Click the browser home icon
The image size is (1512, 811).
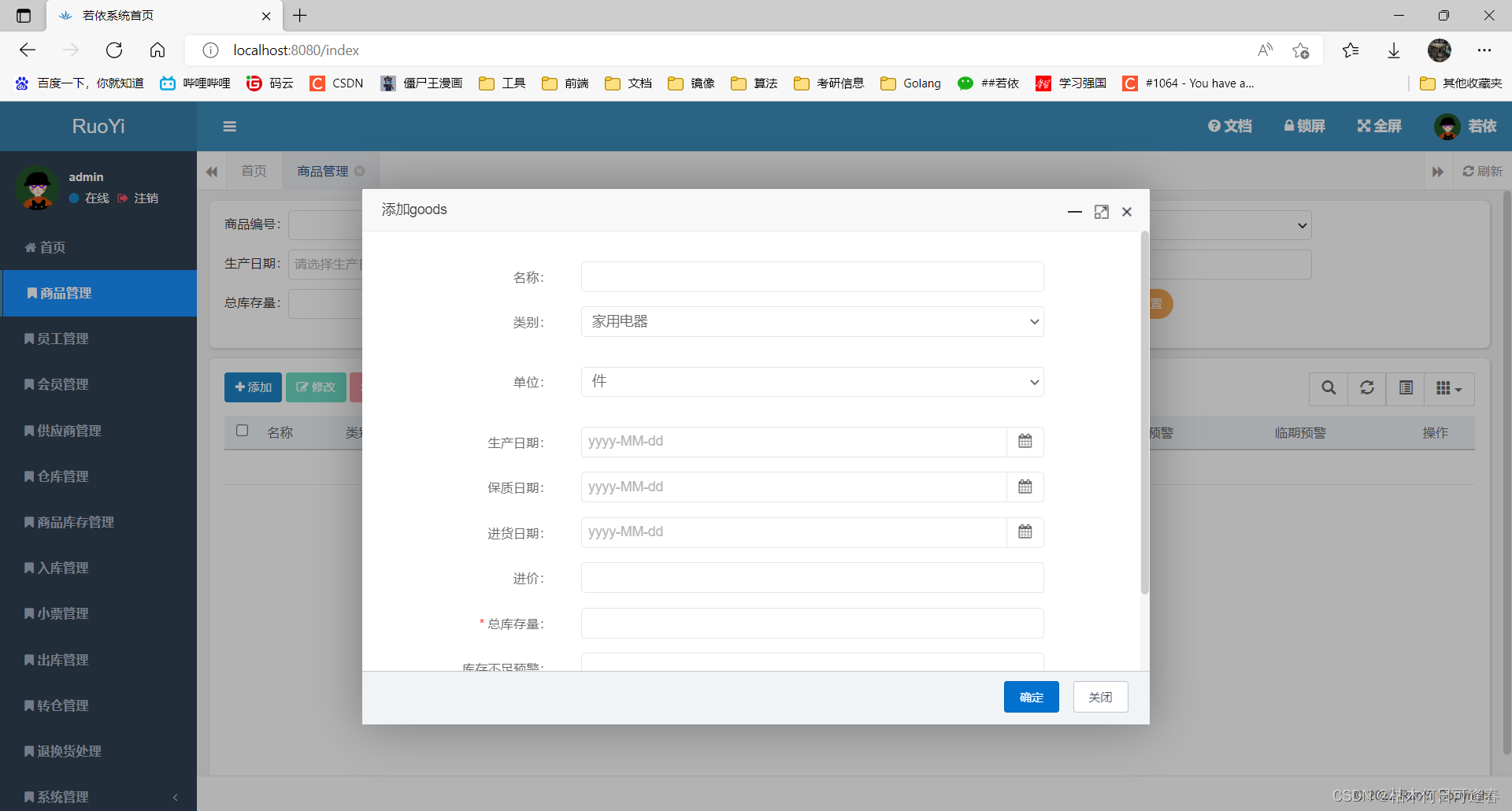click(x=157, y=50)
